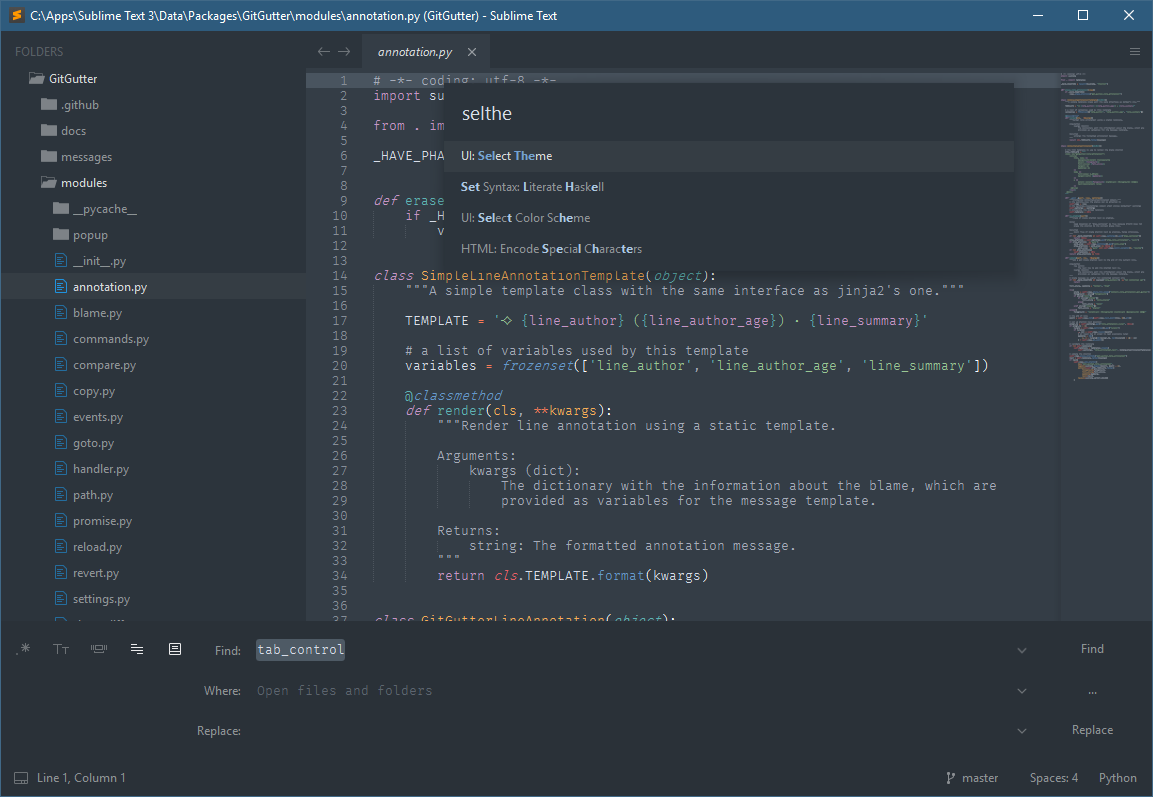Focus the Replace input field
1153x797 pixels.
tap(632, 731)
